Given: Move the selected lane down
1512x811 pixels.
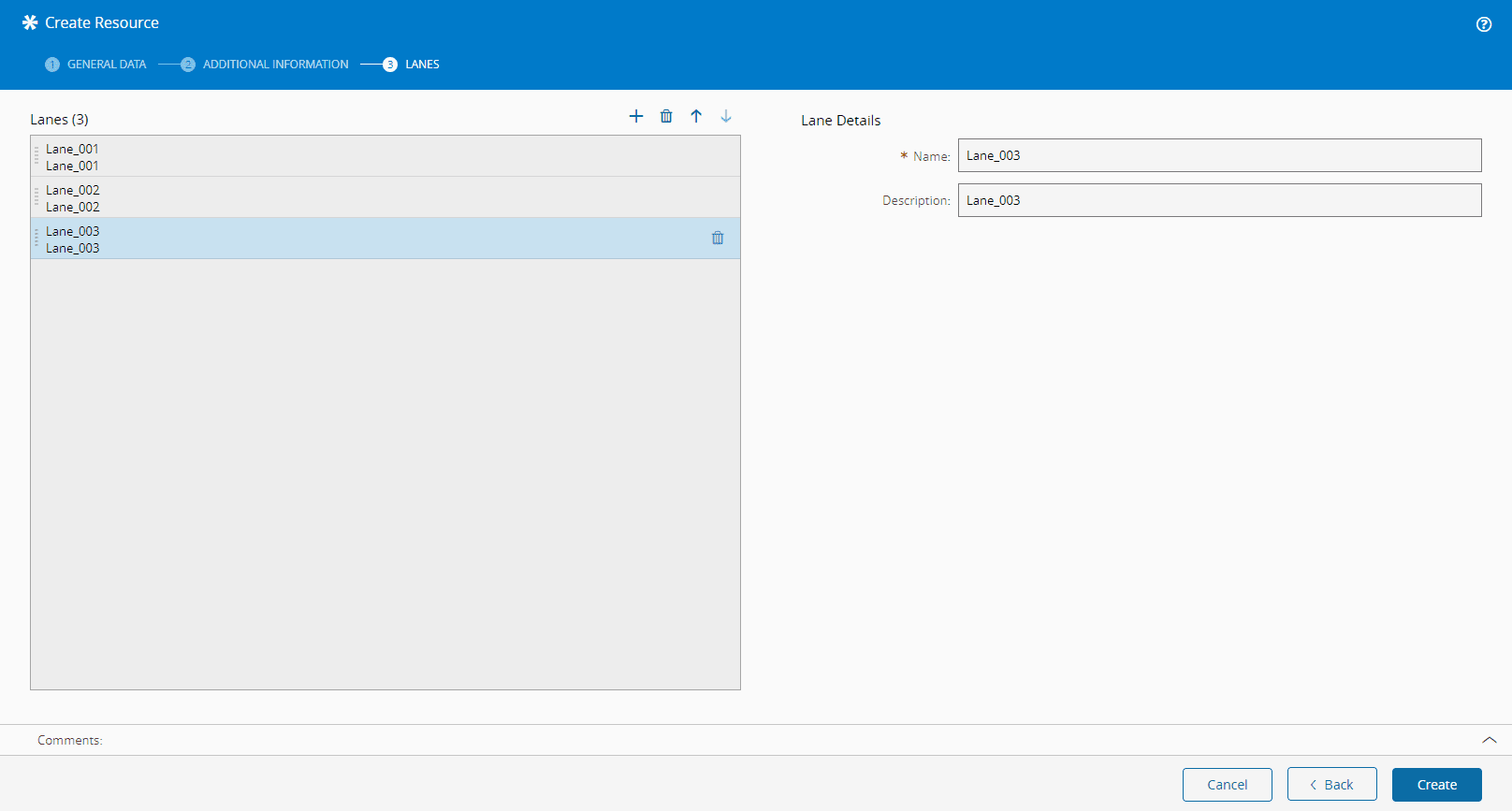Looking at the screenshot, I should click(x=726, y=116).
